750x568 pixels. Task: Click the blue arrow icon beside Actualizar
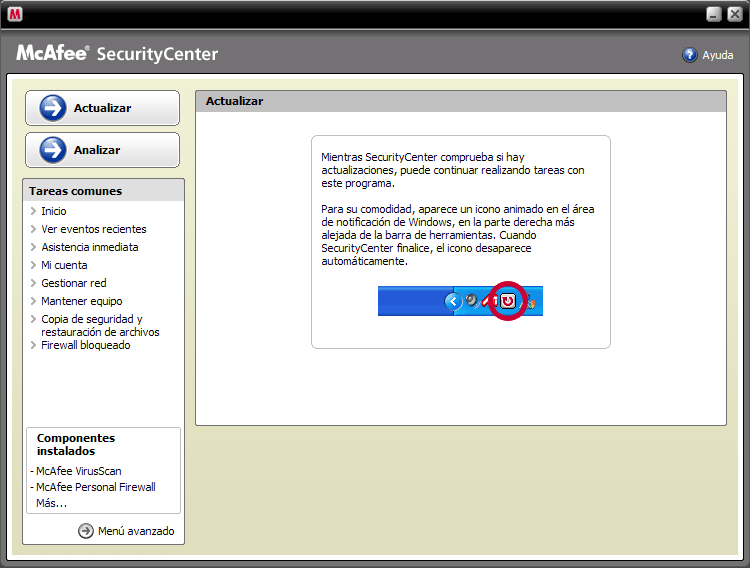53,108
